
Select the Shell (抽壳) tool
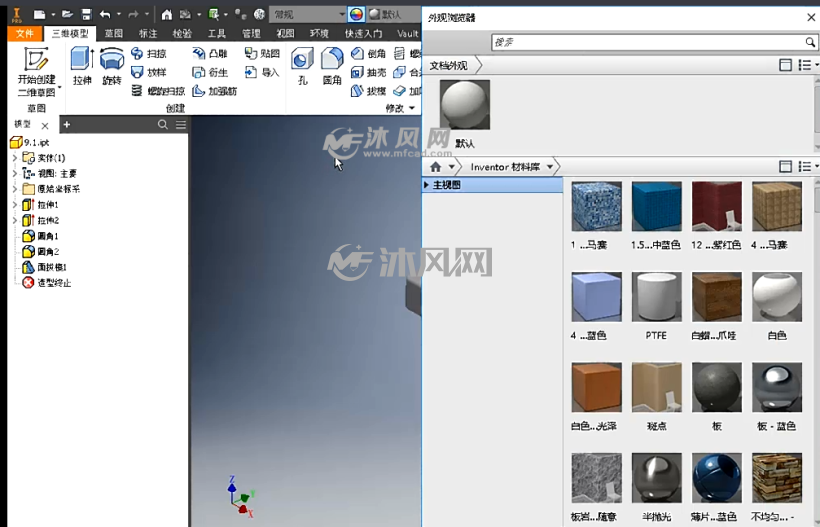tap(368, 72)
